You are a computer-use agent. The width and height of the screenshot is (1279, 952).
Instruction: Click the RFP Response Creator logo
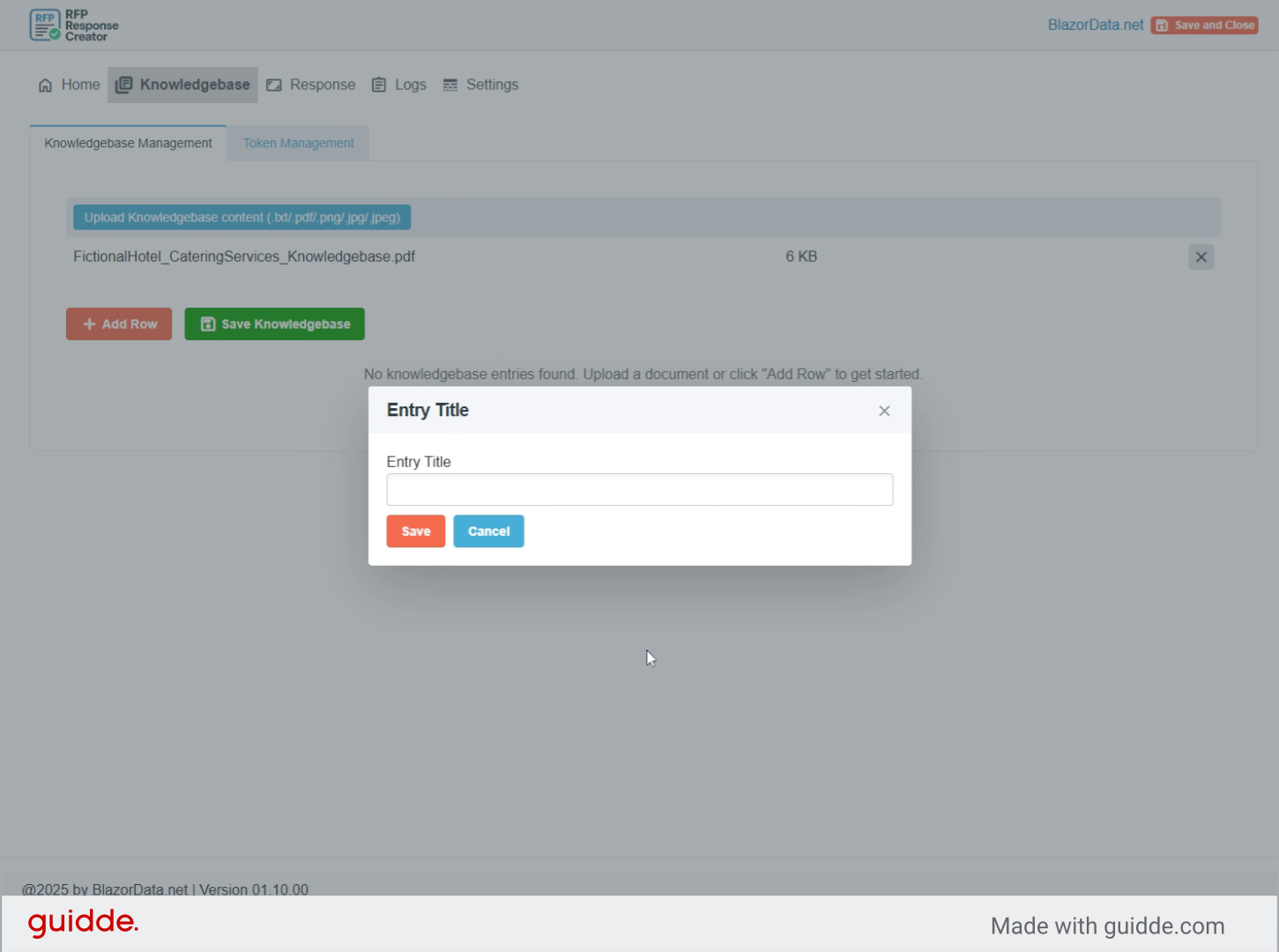(73, 25)
